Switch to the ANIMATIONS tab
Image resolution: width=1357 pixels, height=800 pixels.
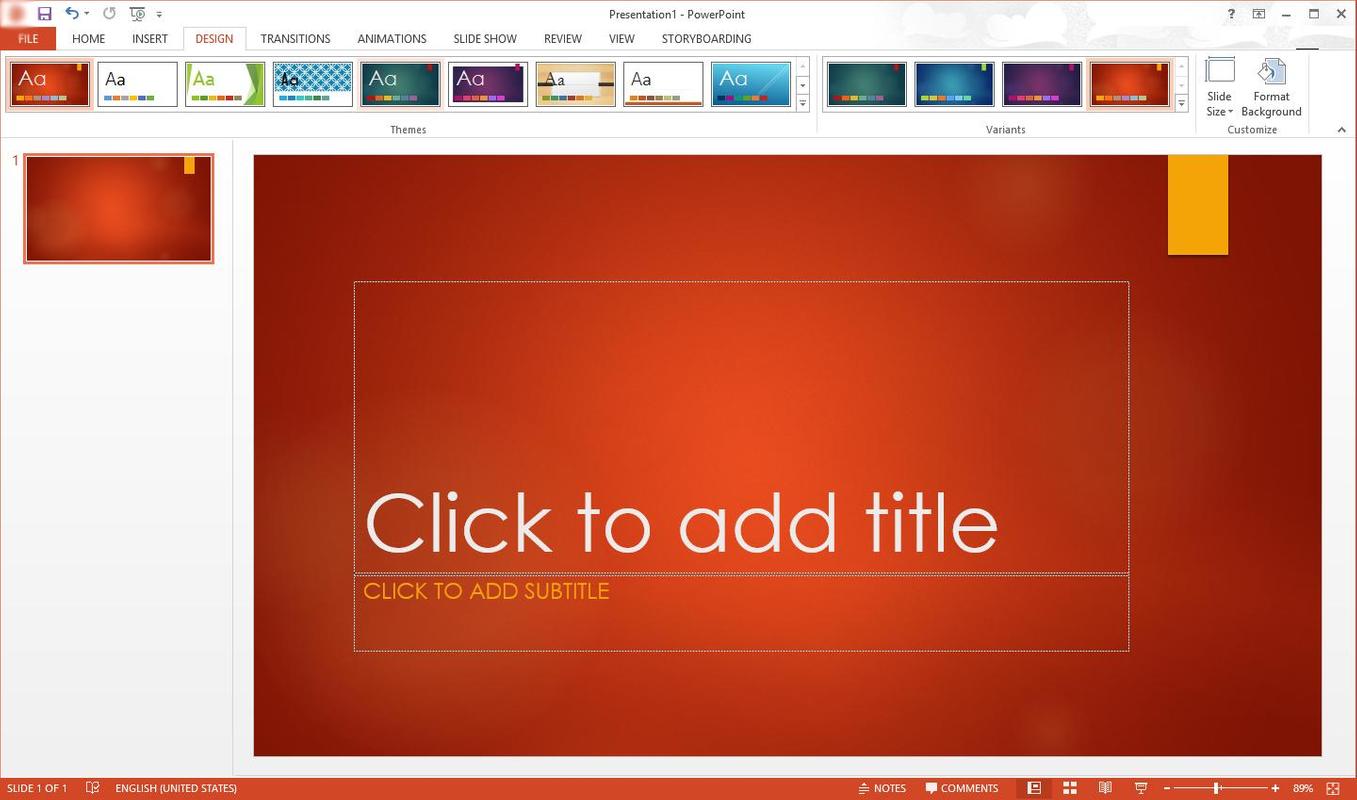[x=392, y=39]
